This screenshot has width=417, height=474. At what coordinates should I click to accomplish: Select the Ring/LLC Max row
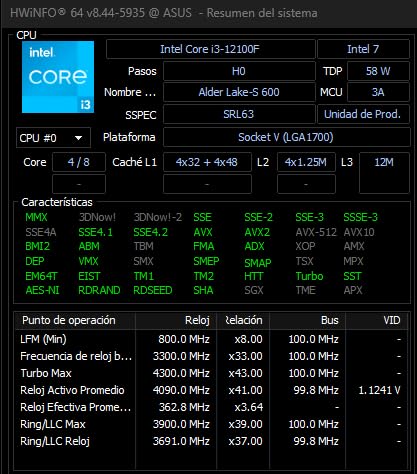click(212, 424)
